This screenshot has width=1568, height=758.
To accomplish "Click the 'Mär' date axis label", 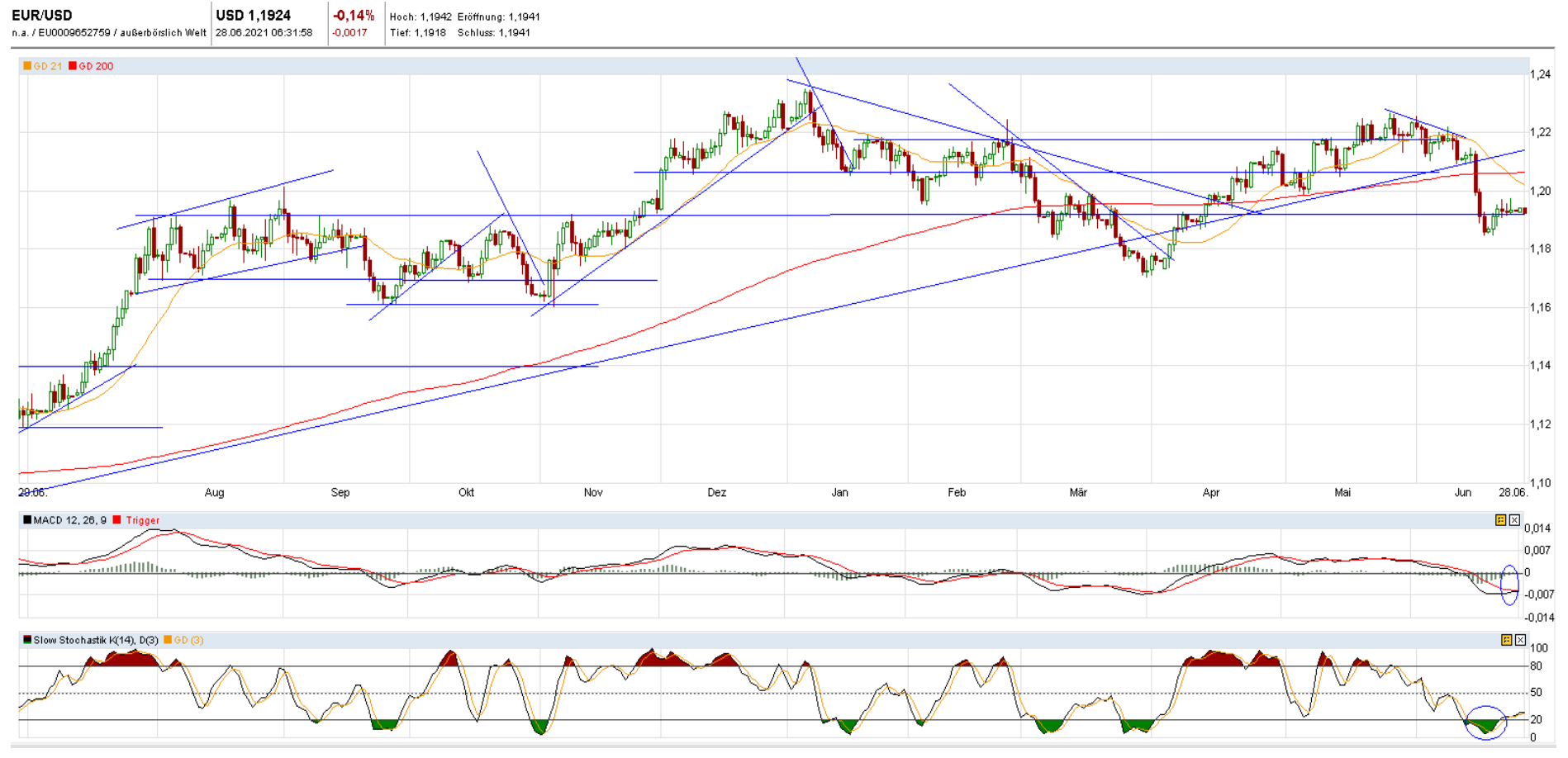I will 1078,493.
